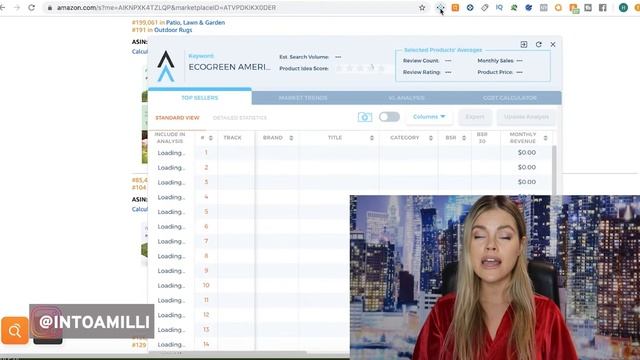Click the Est. Search Volume label

[304, 57]
